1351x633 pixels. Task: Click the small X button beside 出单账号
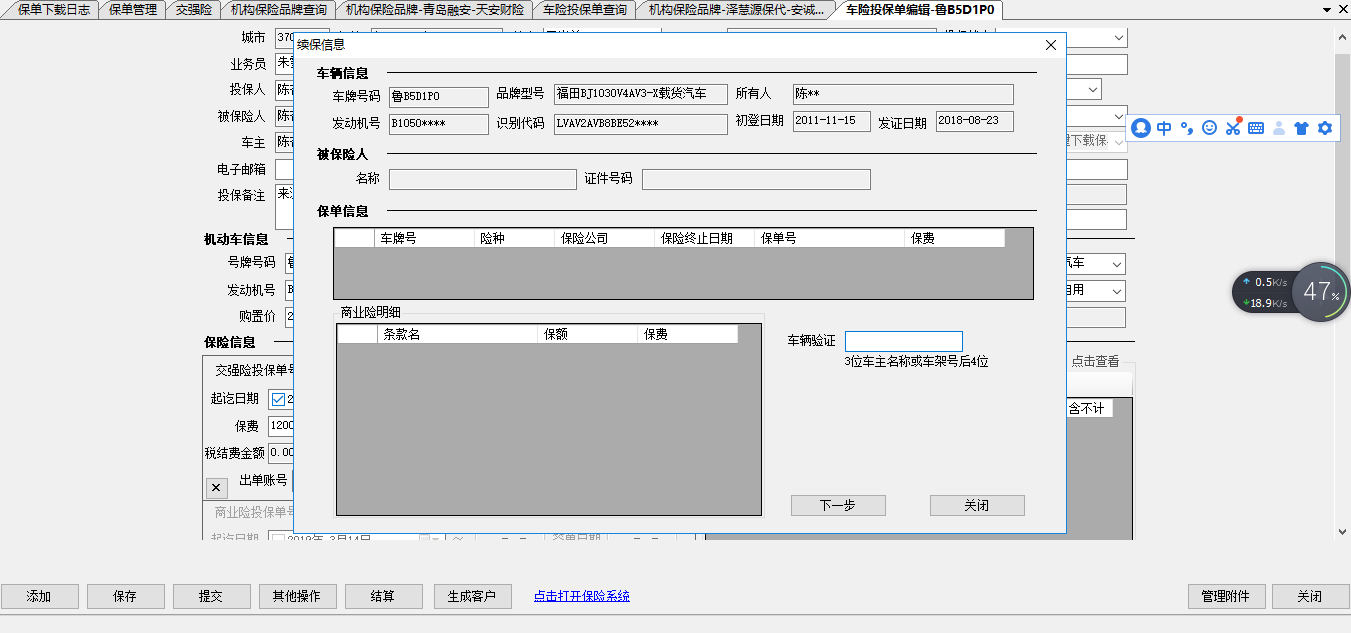coord(216,488)
